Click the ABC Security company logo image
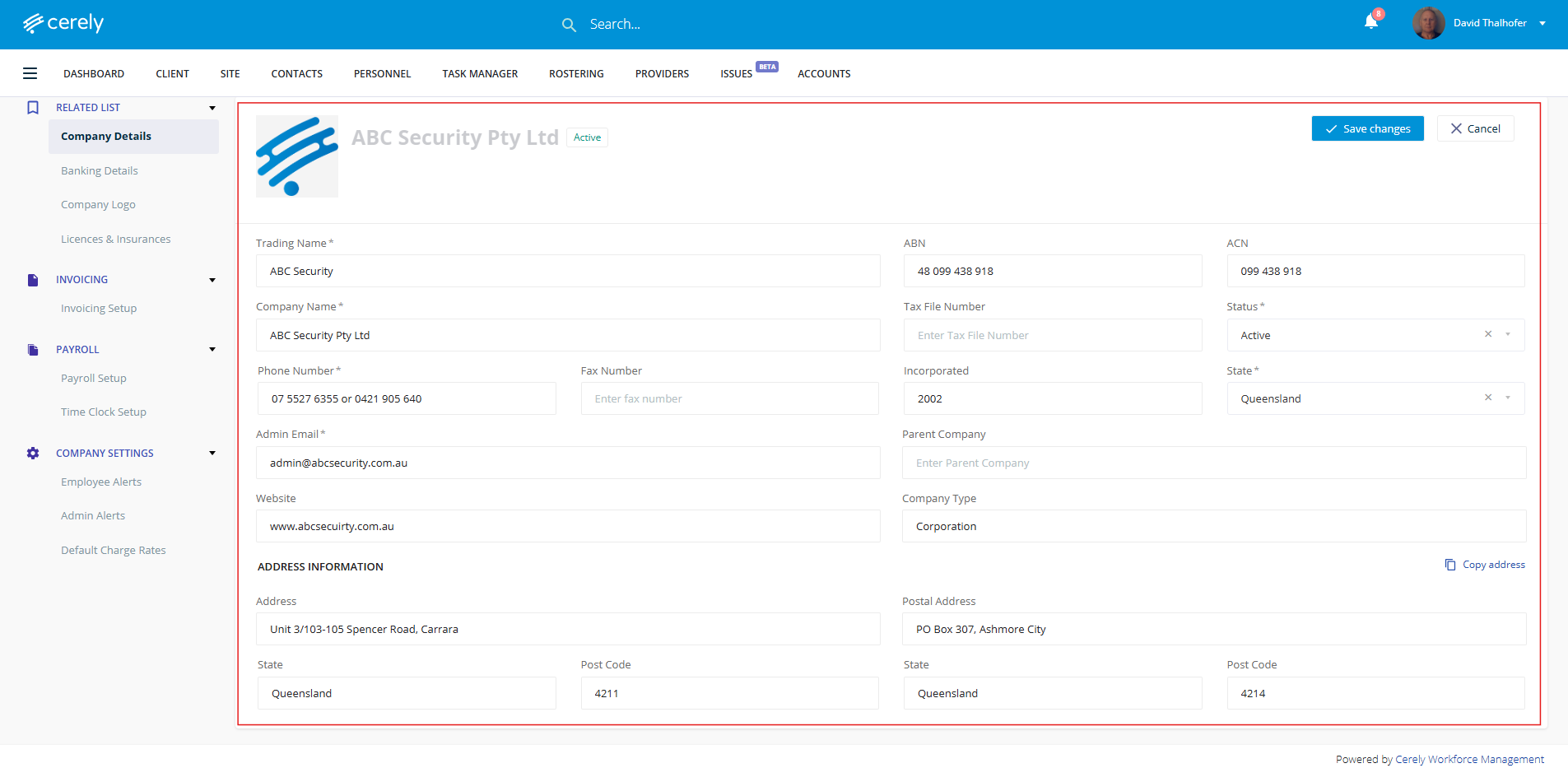Viewport: 1568px width, 768px height. click(297, 156)
